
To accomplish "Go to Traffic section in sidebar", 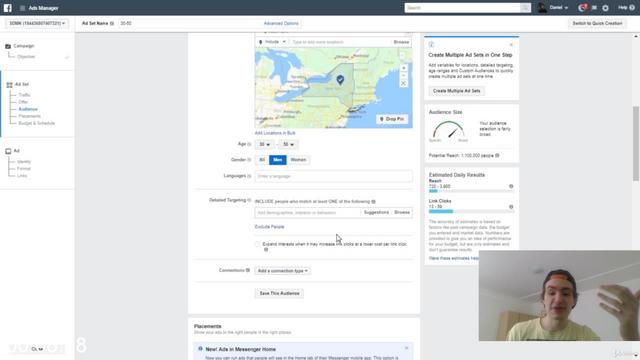I will coord(24,95).
